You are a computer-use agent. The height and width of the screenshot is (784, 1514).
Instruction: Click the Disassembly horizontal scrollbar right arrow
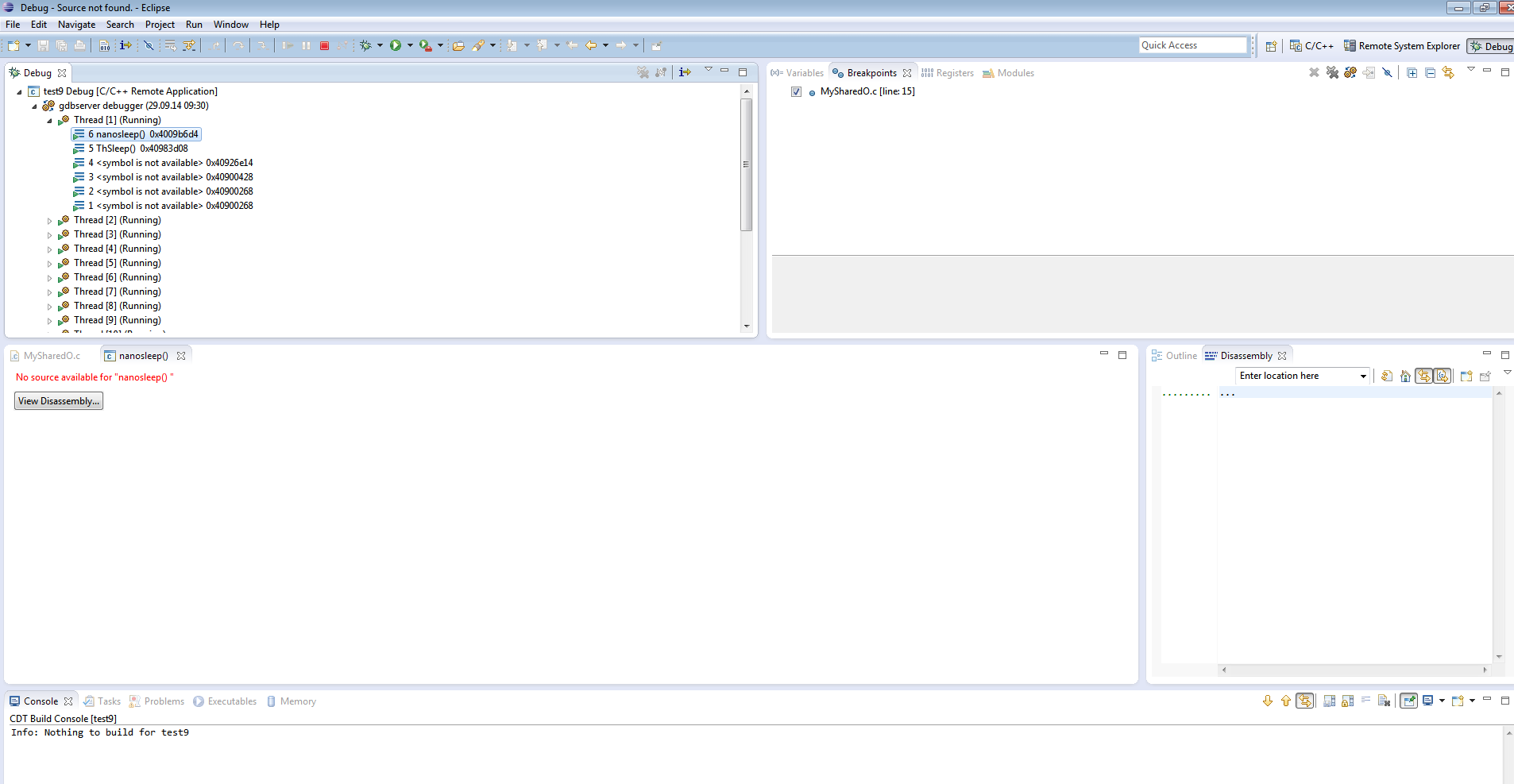1485,670
